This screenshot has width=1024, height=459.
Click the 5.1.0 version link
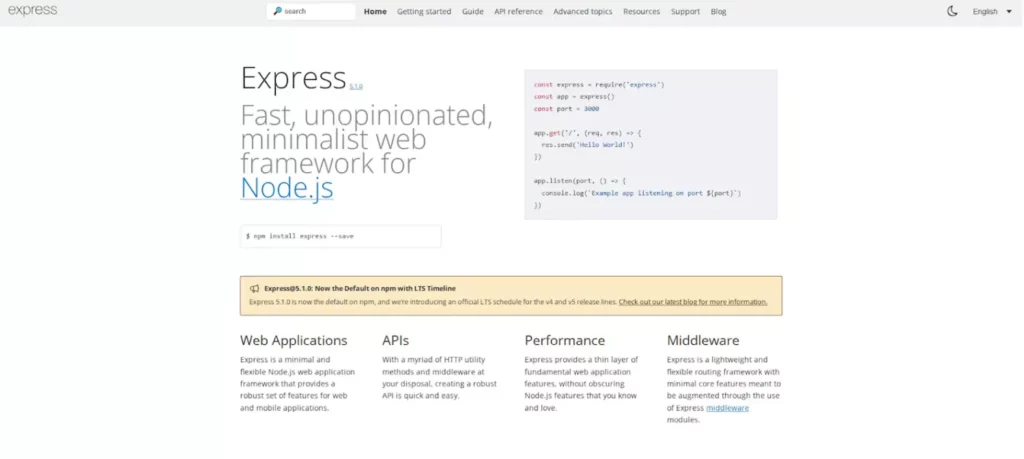[x=356, y=86]
